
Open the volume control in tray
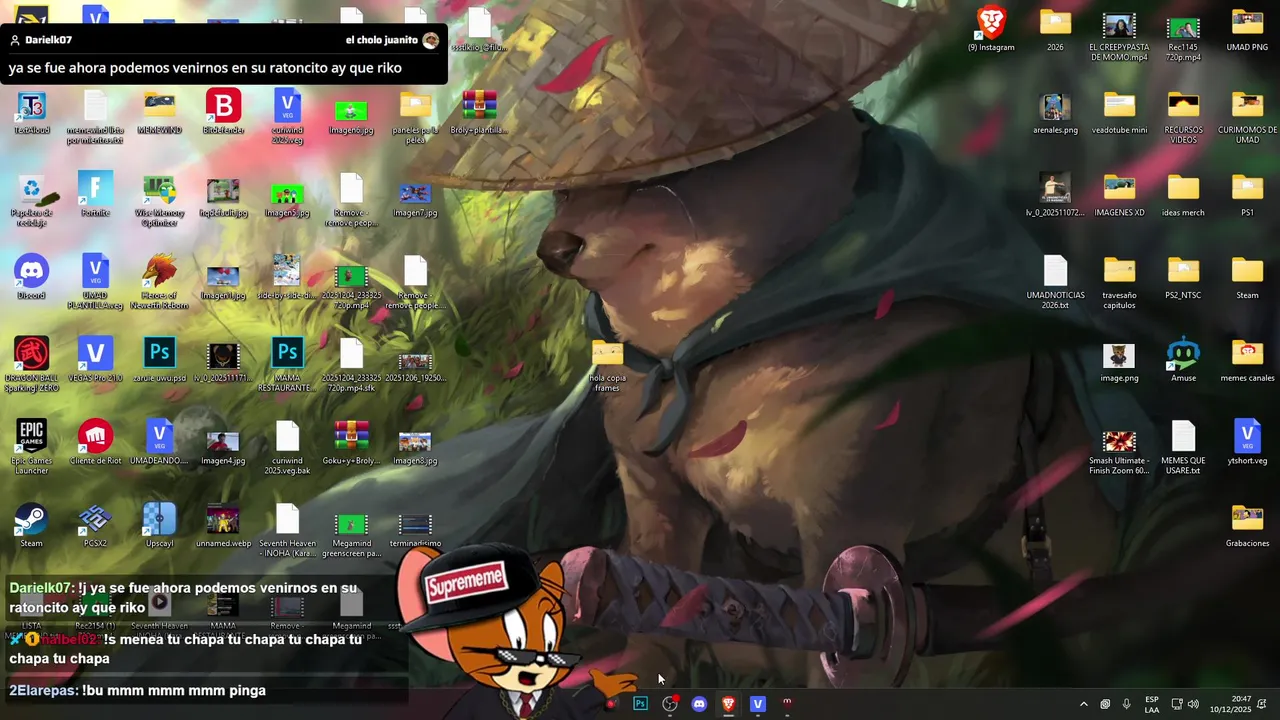point(1193,704)
